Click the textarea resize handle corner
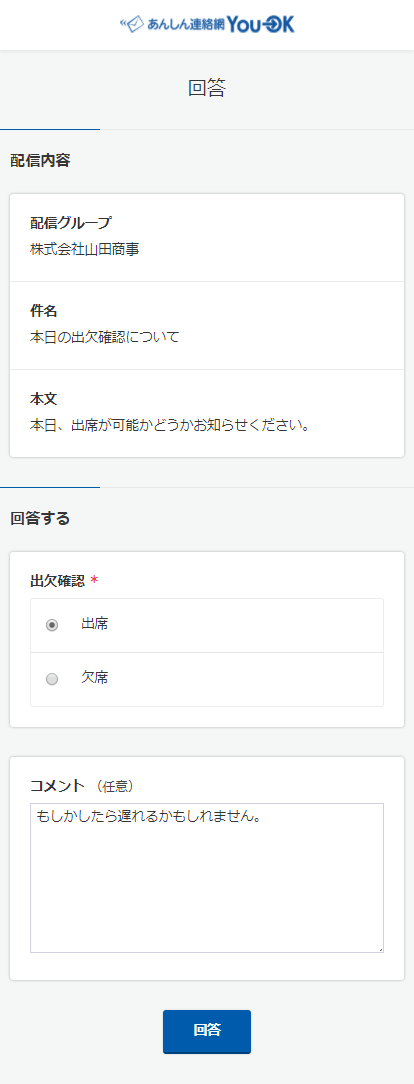 click(x=380, y=949)
